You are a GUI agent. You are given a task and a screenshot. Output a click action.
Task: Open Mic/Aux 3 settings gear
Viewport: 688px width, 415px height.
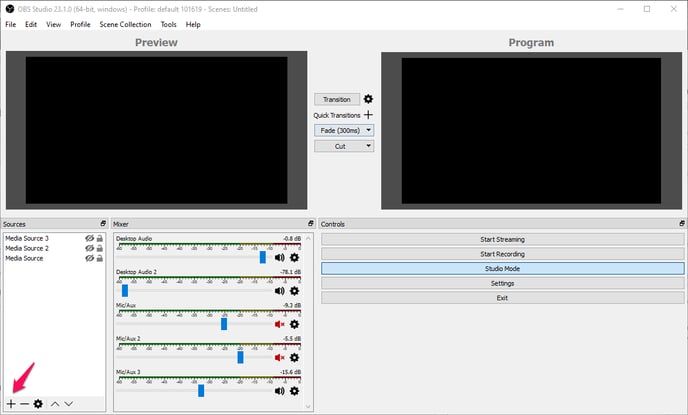point(294,391)
